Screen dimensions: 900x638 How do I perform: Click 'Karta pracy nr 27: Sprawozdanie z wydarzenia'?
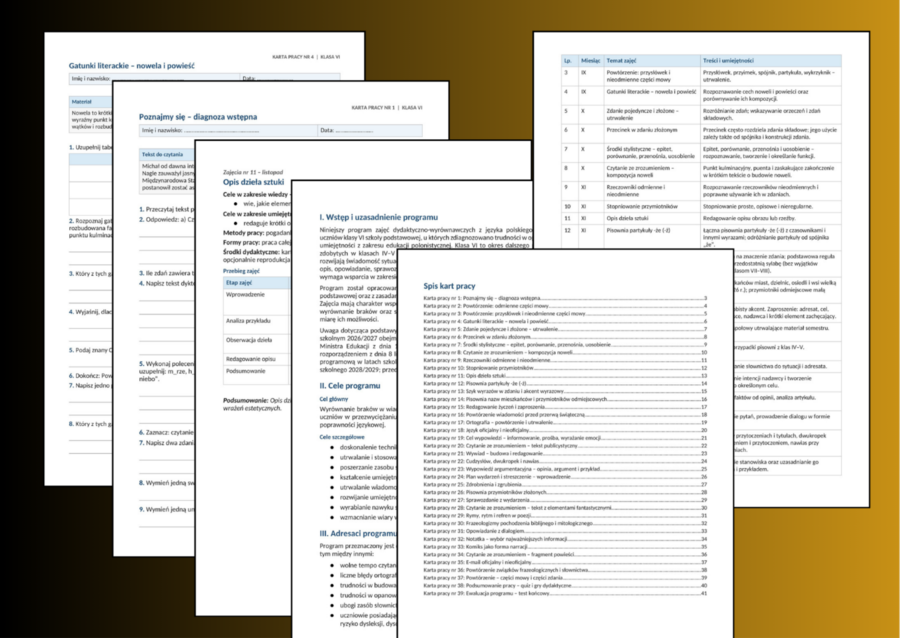(565, 500)
